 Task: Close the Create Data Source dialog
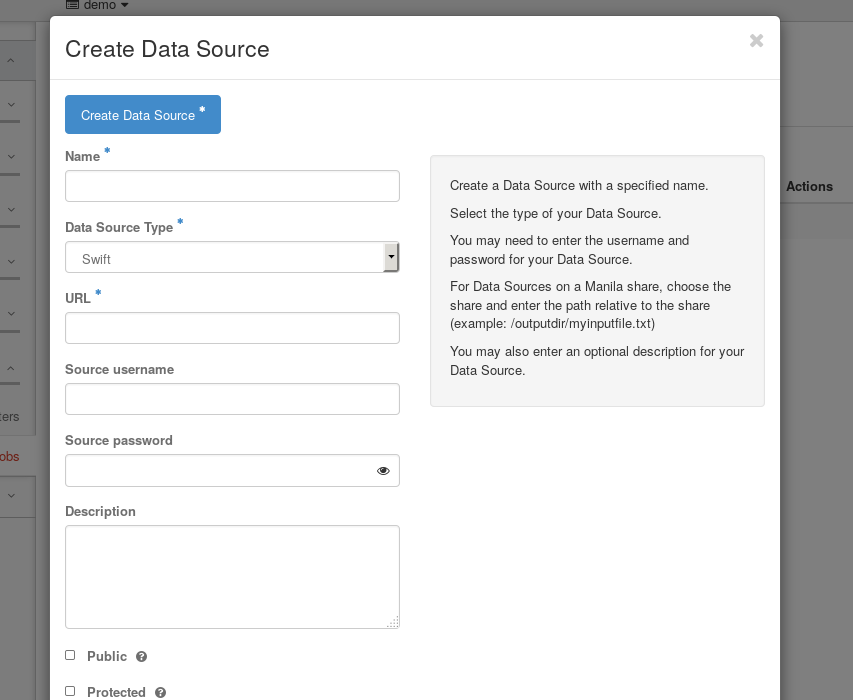(756, 41)
